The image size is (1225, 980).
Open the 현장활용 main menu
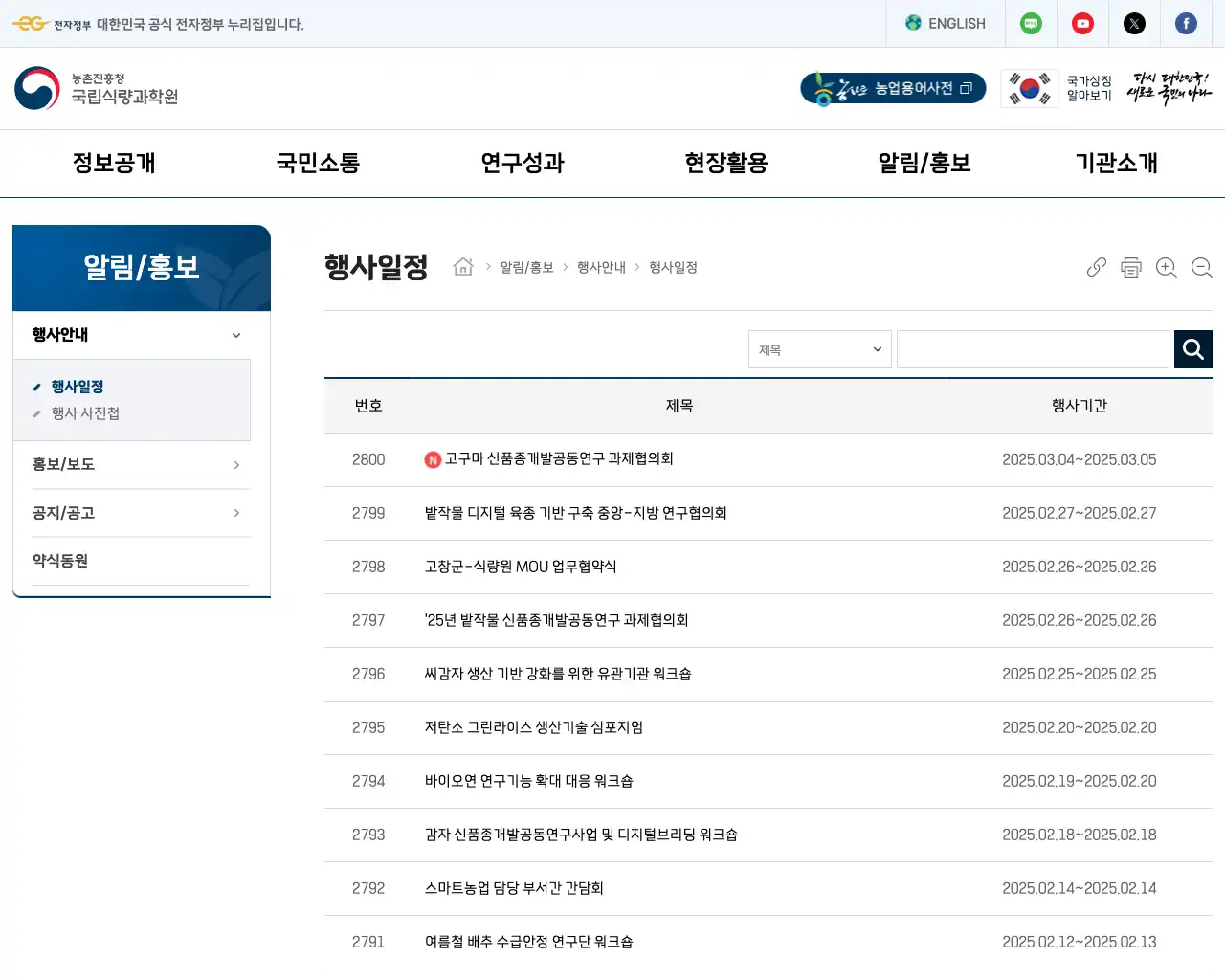coord(726,164)
